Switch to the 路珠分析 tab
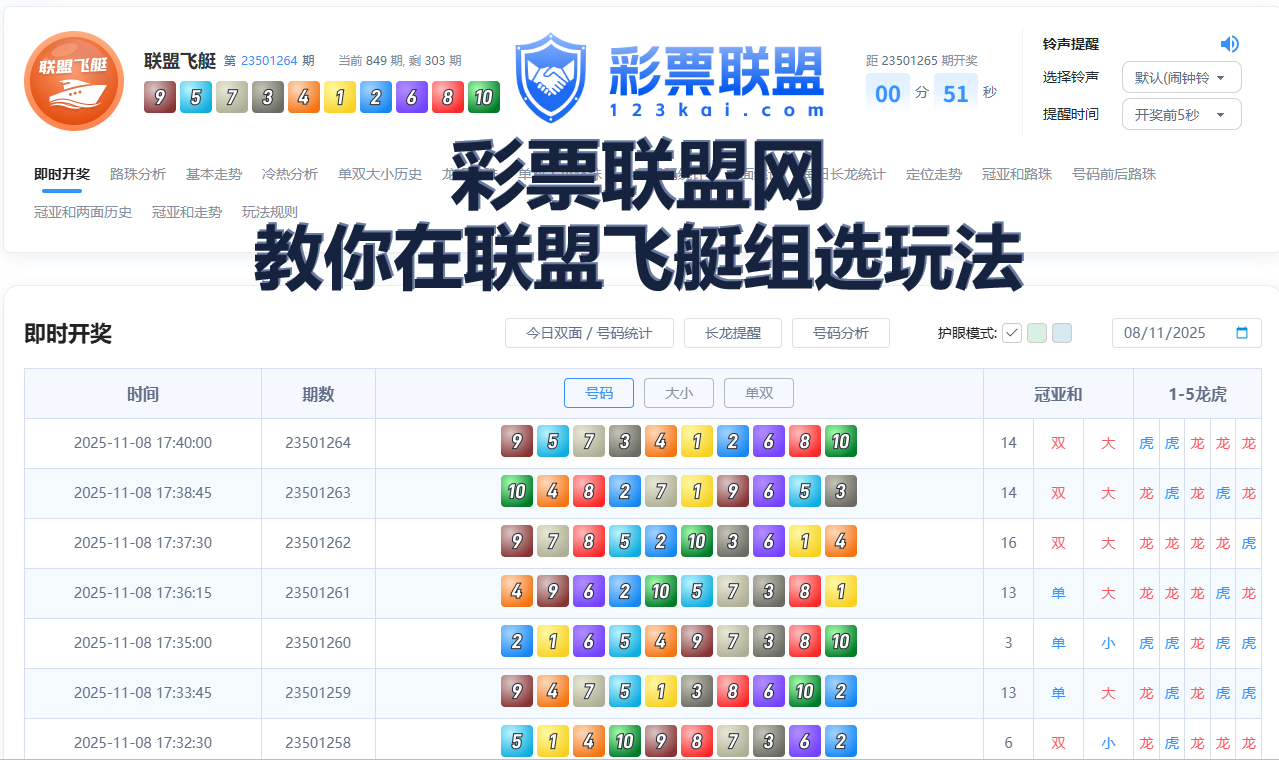 click(138, 173)
